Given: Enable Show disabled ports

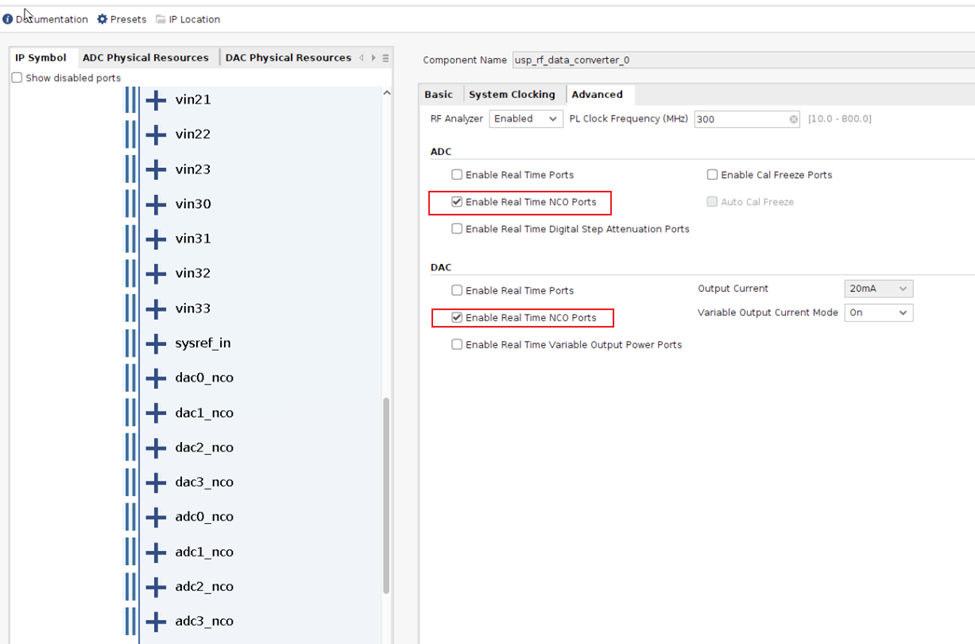Looking at the screenshot, I should [x=17, y=77].
